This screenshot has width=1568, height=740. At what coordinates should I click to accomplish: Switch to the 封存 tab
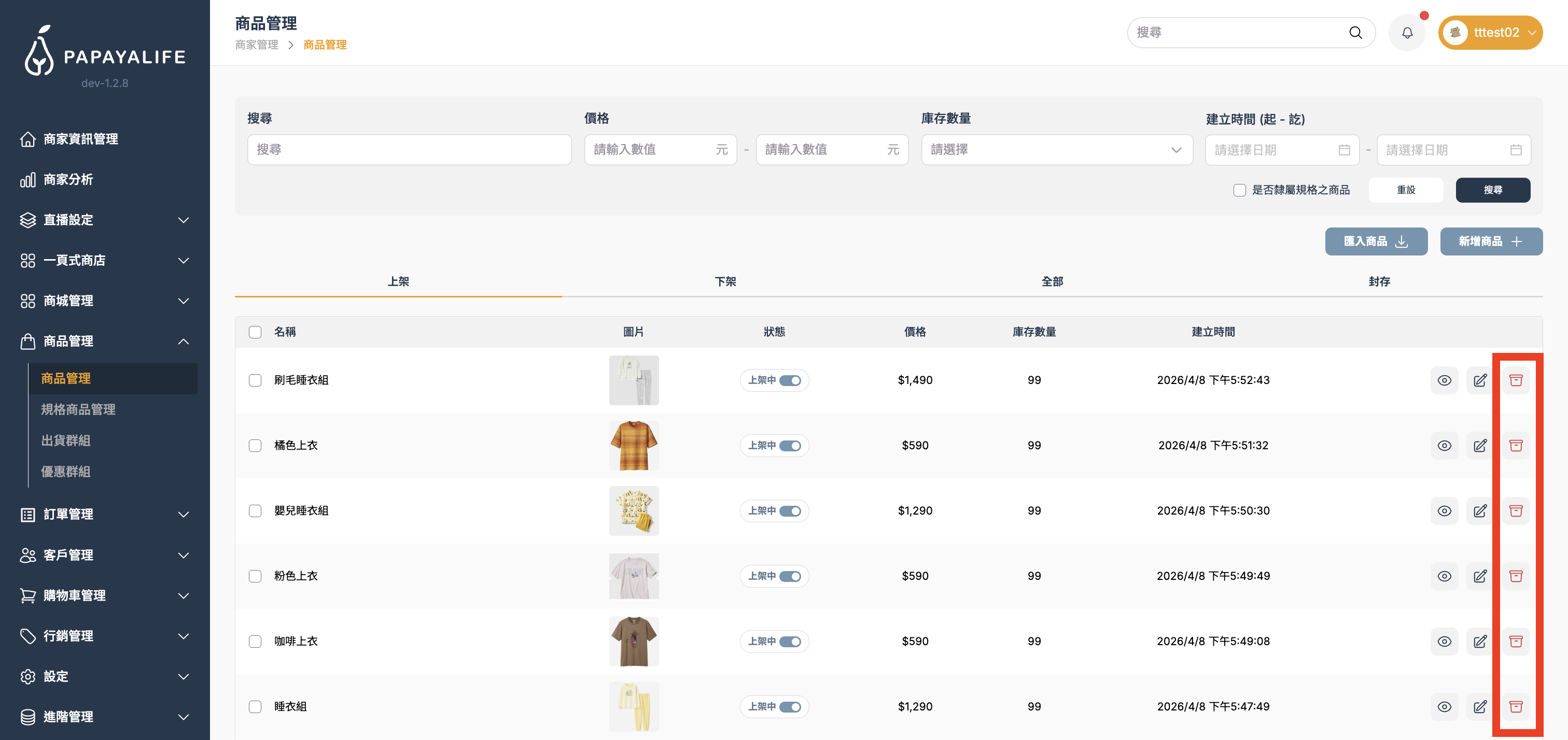pyautogui.click(x=1379, y=281)
